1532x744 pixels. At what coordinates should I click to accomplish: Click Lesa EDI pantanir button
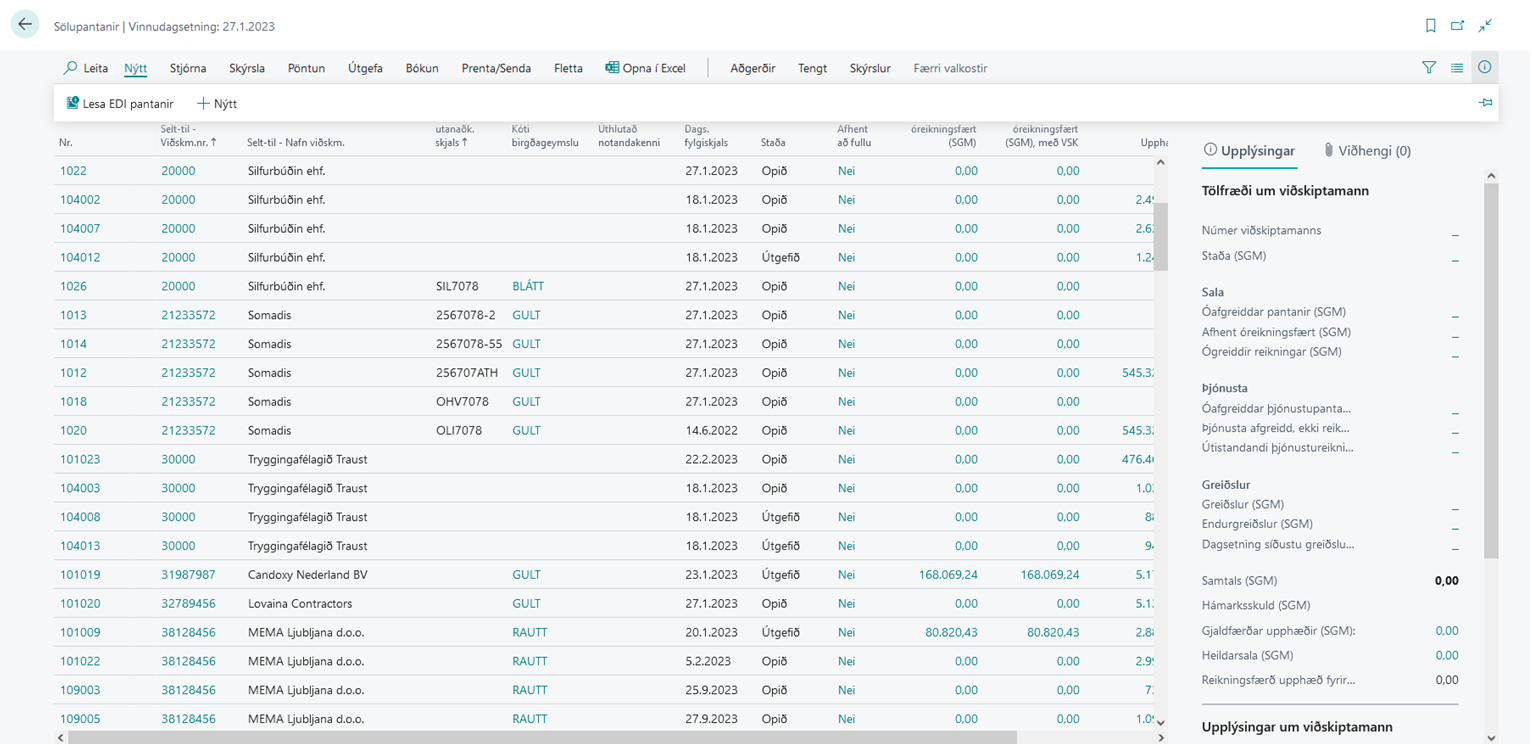pos(120,104)
